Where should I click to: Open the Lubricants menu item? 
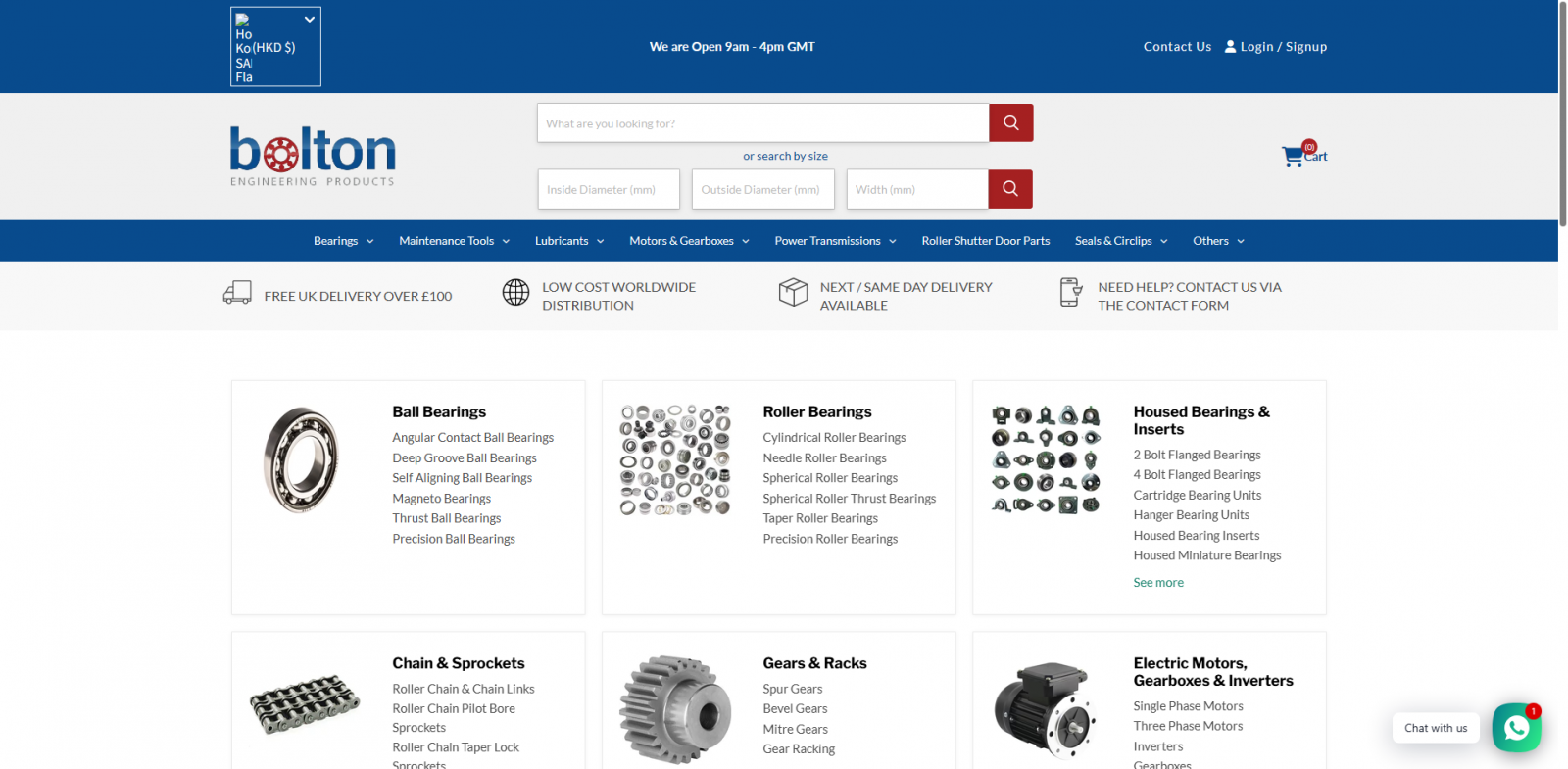568,241
